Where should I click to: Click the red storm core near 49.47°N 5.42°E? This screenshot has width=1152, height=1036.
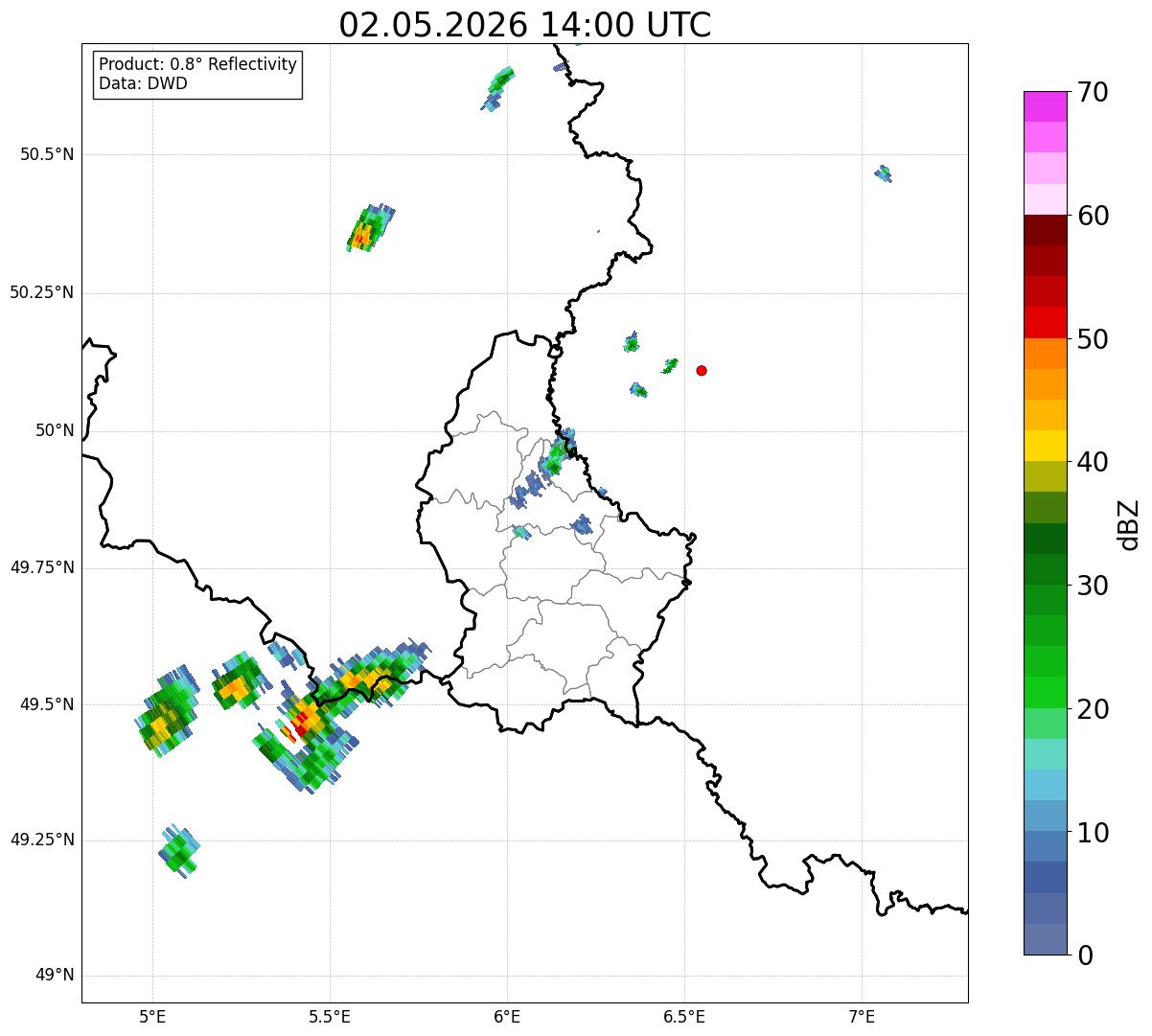300,725
